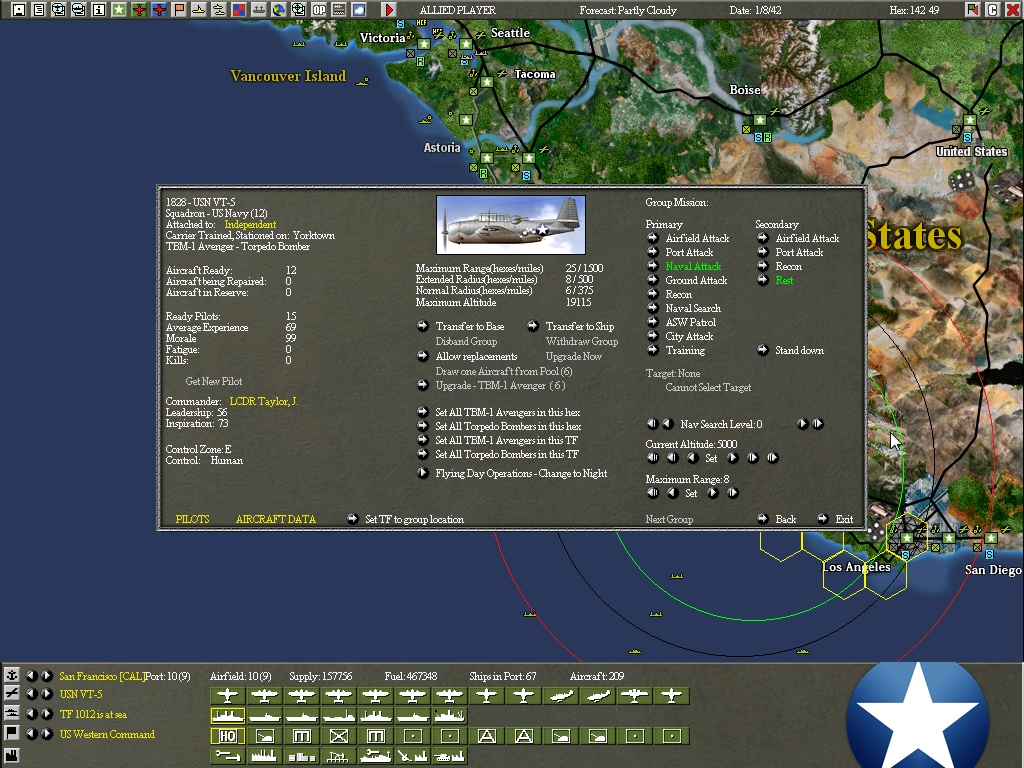This screenshot has height=768, width=1024.
Task: Click the cloud weather toolbar icon
Action: click(359, 10)
